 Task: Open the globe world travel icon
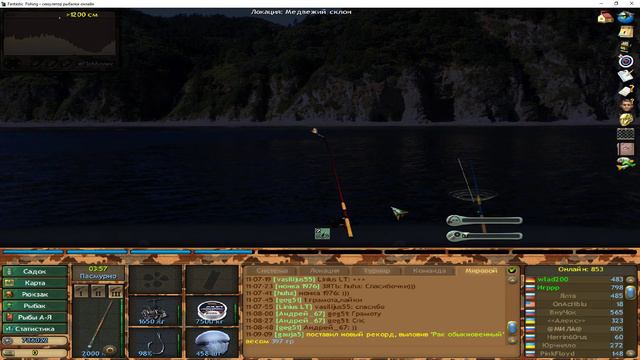point(625,18)
